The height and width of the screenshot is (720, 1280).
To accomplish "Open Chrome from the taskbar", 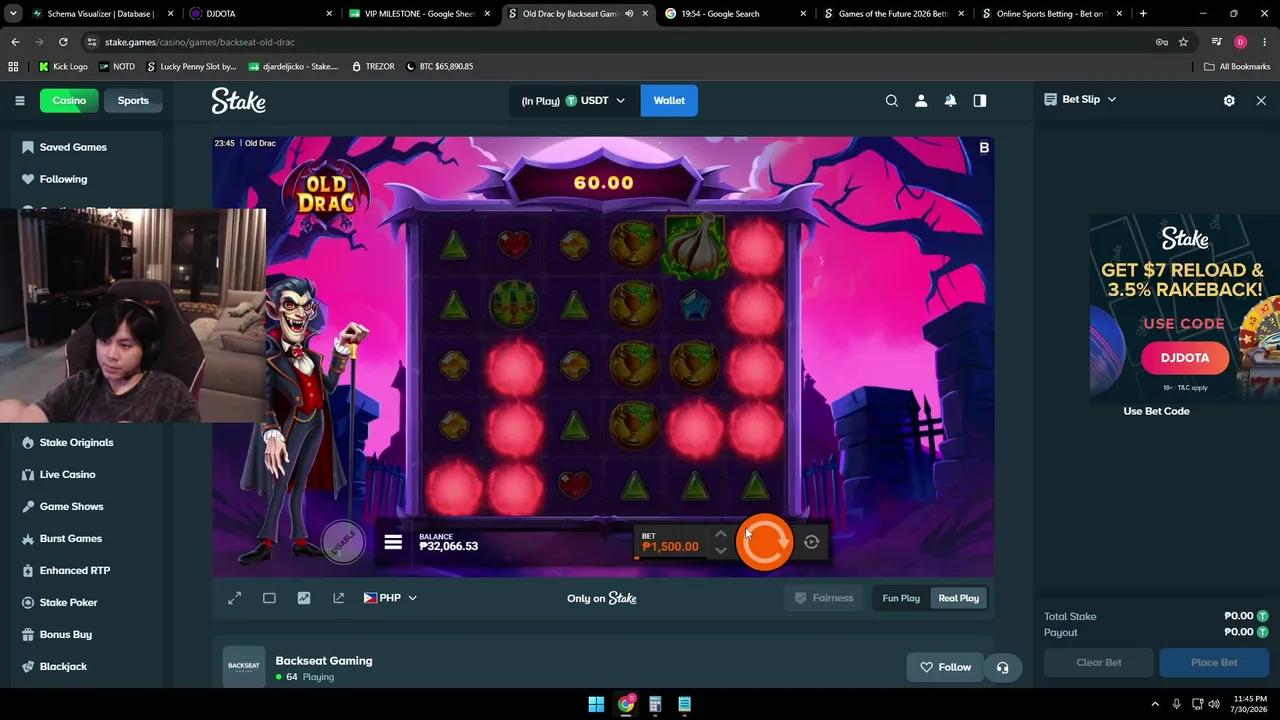I will [626, 704].
